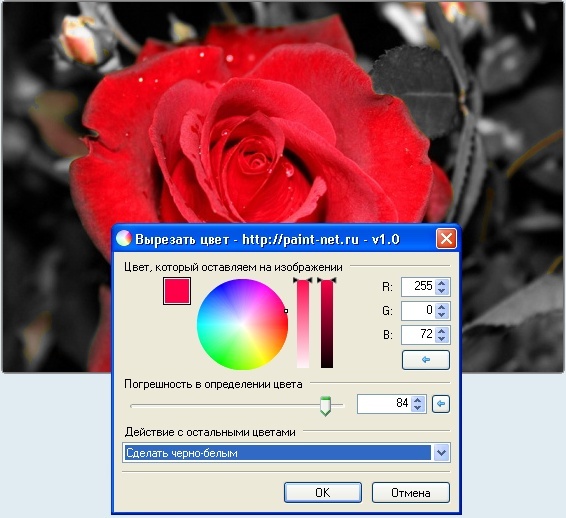This screenshot has height=518, width=566.
Task: Click the R value input field
Action: click(418, 287)
